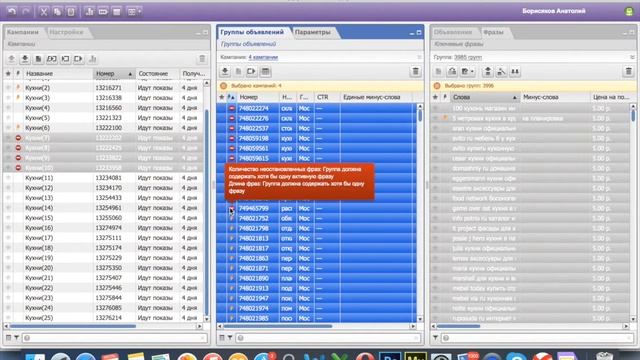
Task: Click the Cut scissors icon
Action: point(43,11)
